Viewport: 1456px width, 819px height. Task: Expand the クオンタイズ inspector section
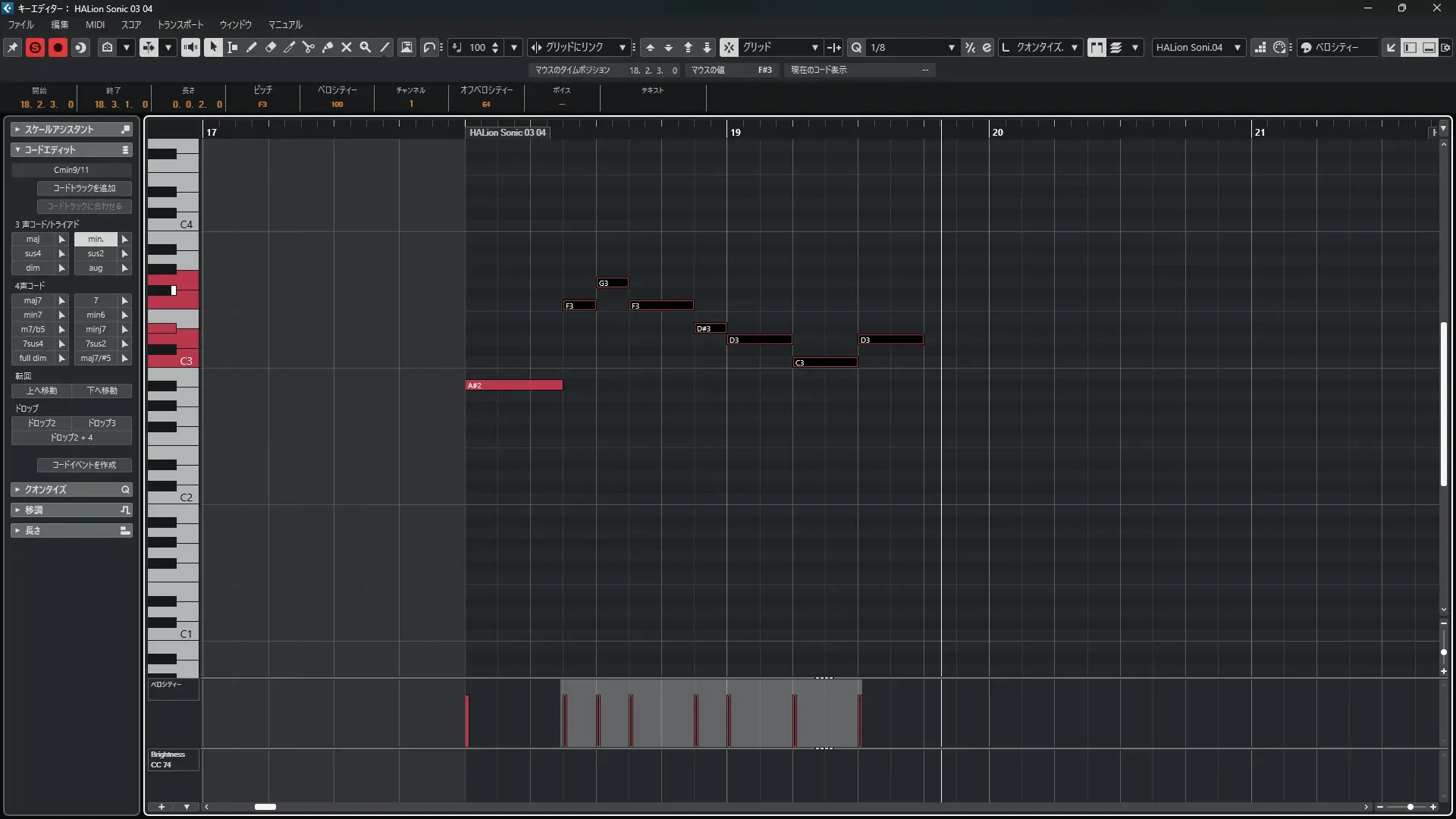[x=45, y=490]
